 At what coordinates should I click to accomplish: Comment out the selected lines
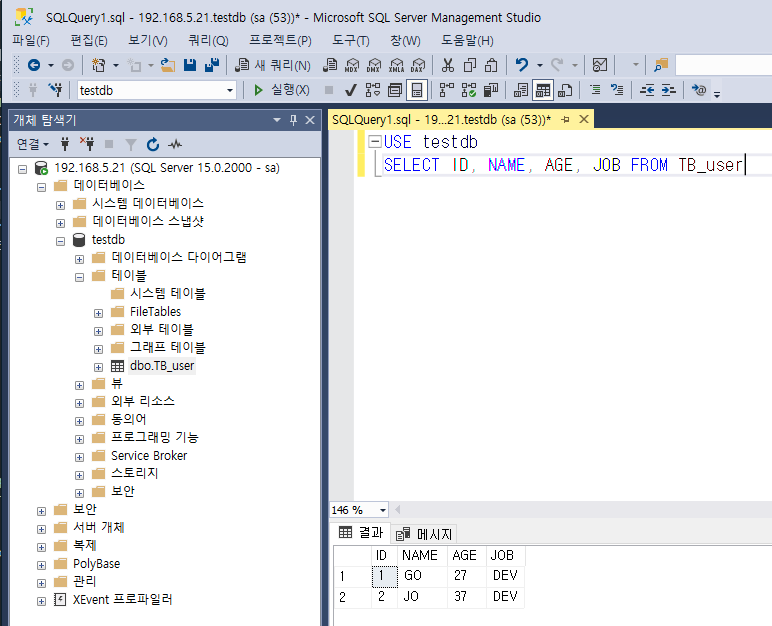coord(595,90)
